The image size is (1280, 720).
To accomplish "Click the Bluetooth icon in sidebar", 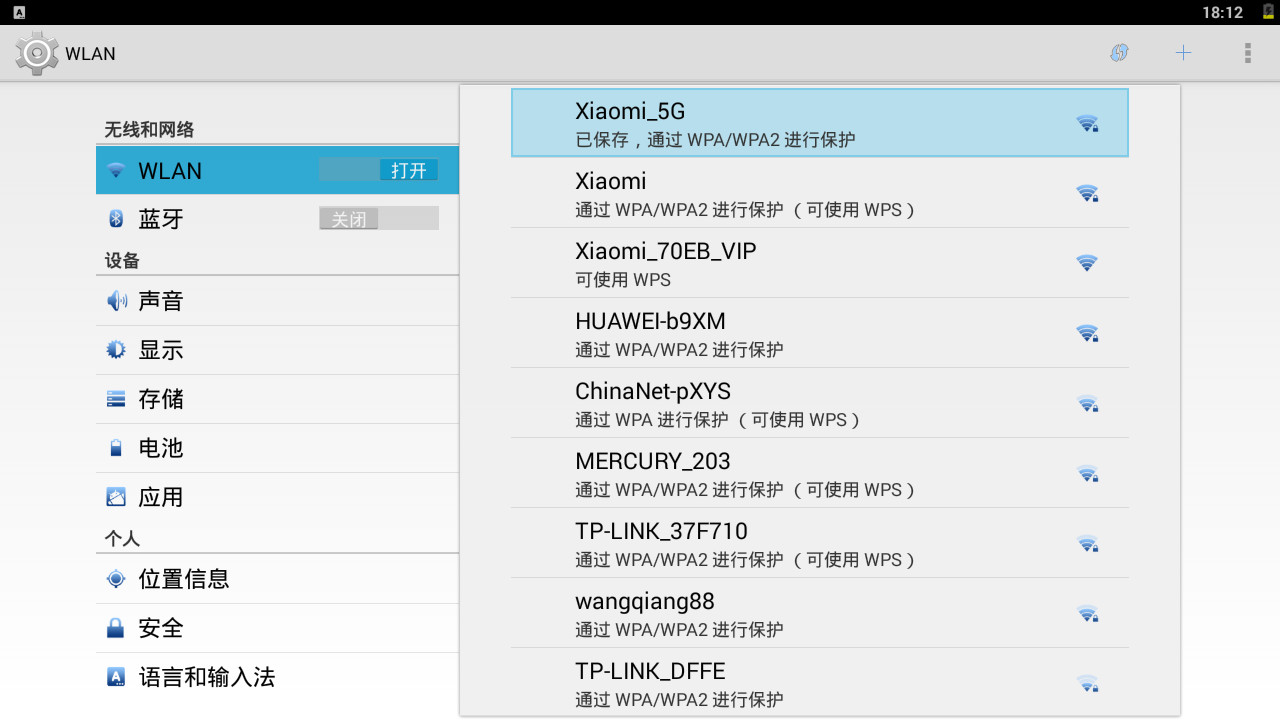I will 116,219.
